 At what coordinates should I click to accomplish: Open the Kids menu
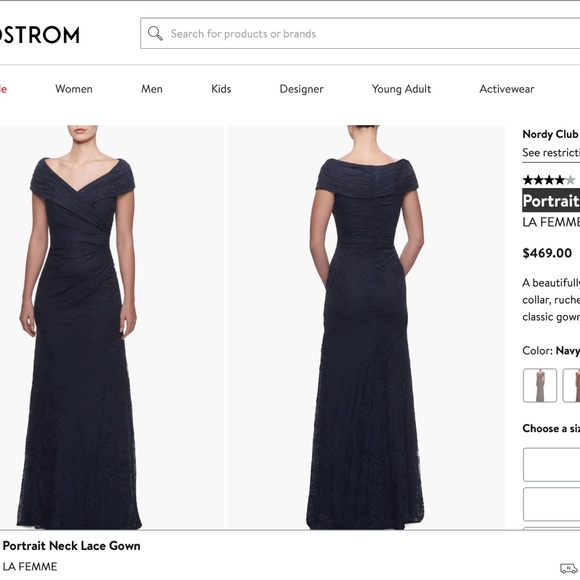221,89
